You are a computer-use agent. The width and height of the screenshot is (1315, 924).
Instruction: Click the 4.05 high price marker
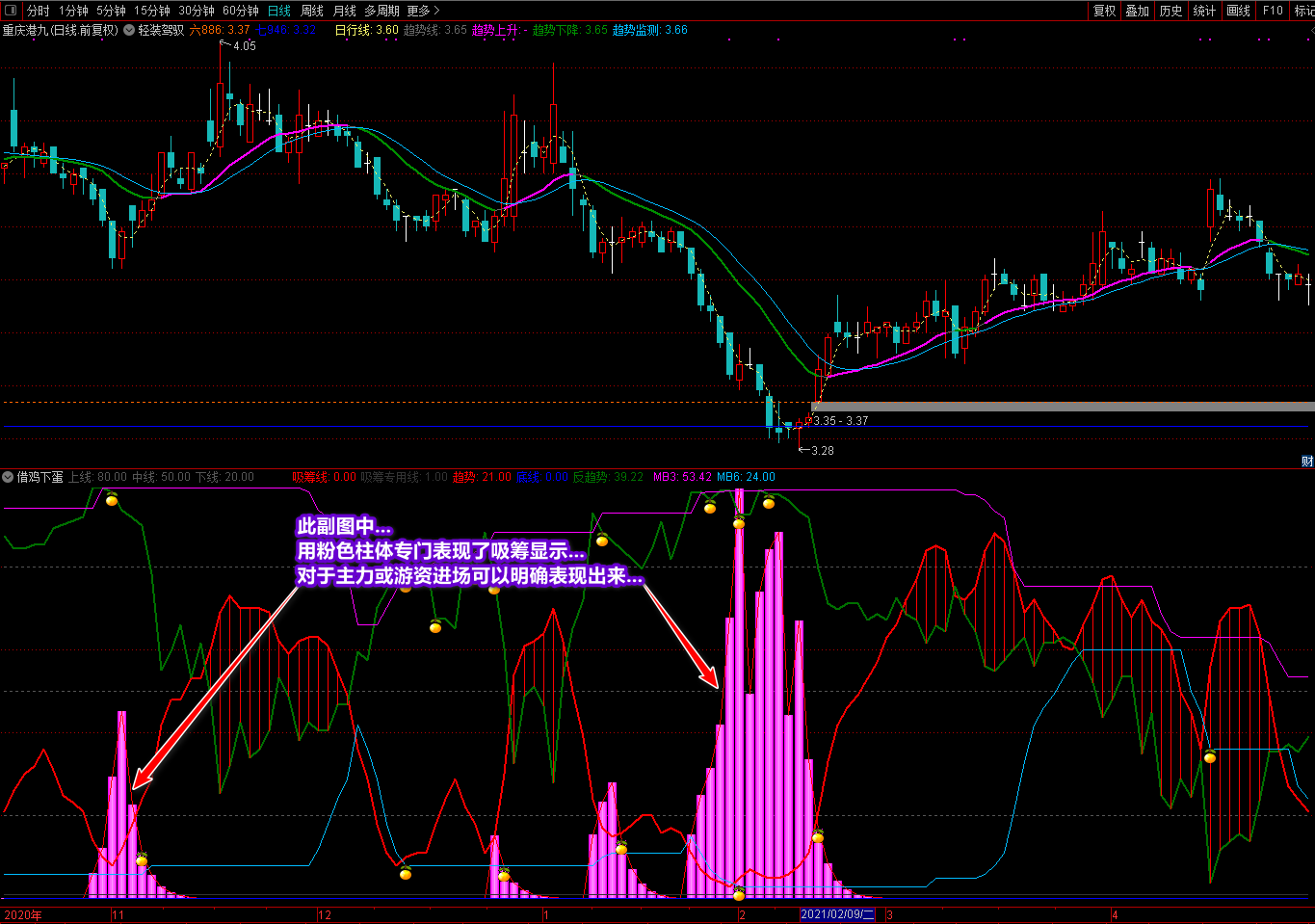(x=245, y=46)
